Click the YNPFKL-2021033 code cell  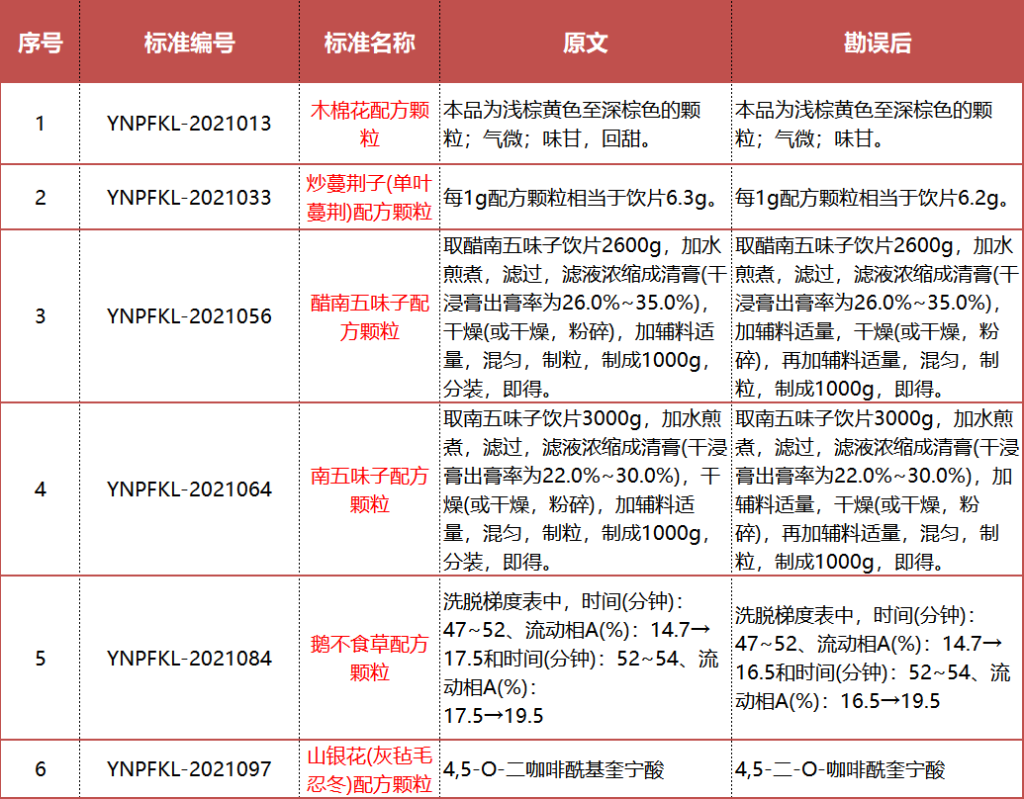coord(189,197)
